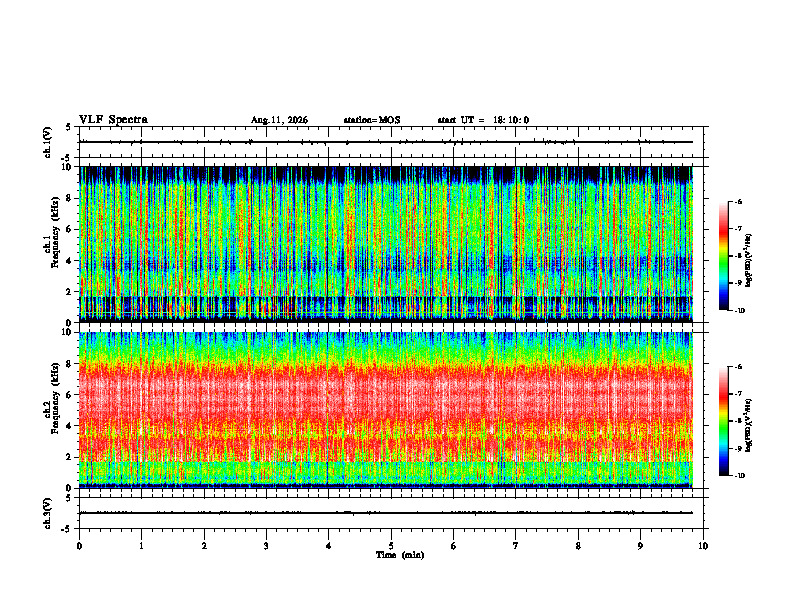Select the Time (min) axis label
The width and height of the screenshot is (792, 612).
pyautogui.click(x=400, y=555)
